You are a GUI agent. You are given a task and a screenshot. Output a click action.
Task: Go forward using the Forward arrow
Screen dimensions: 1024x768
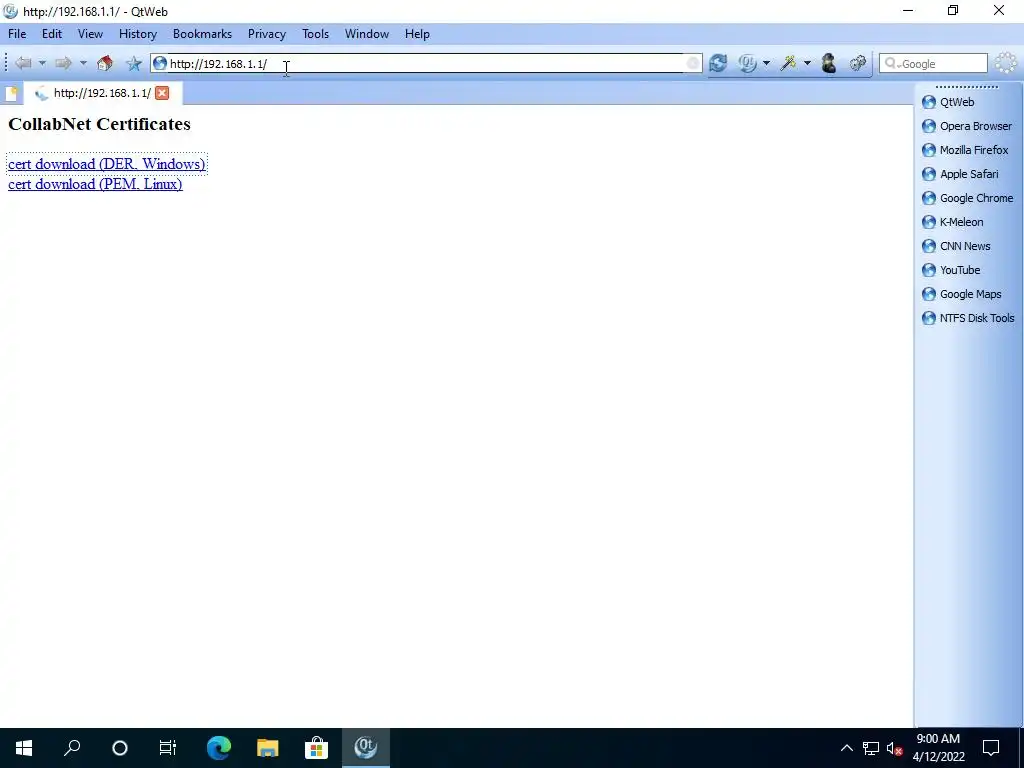(x=63, y=63)
